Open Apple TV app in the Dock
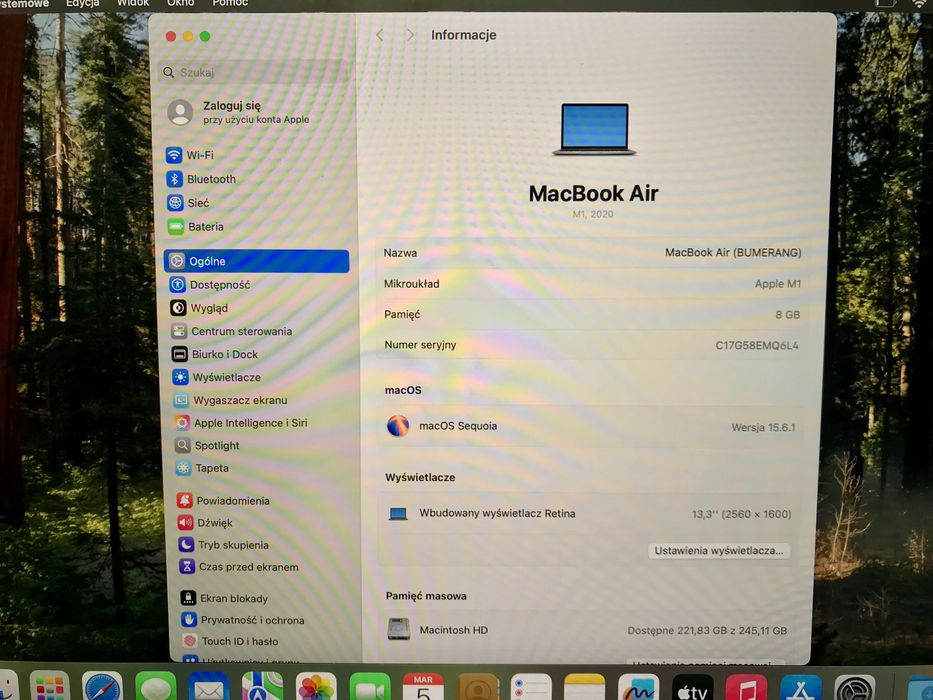The image size is (933, 700). (x=693, y=689)
